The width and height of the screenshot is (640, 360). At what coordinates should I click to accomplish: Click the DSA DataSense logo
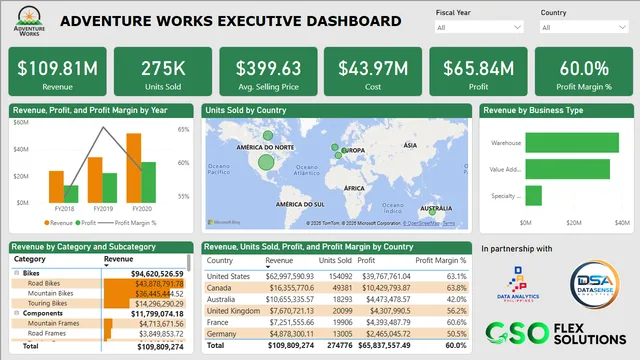[x=595, y=285]
